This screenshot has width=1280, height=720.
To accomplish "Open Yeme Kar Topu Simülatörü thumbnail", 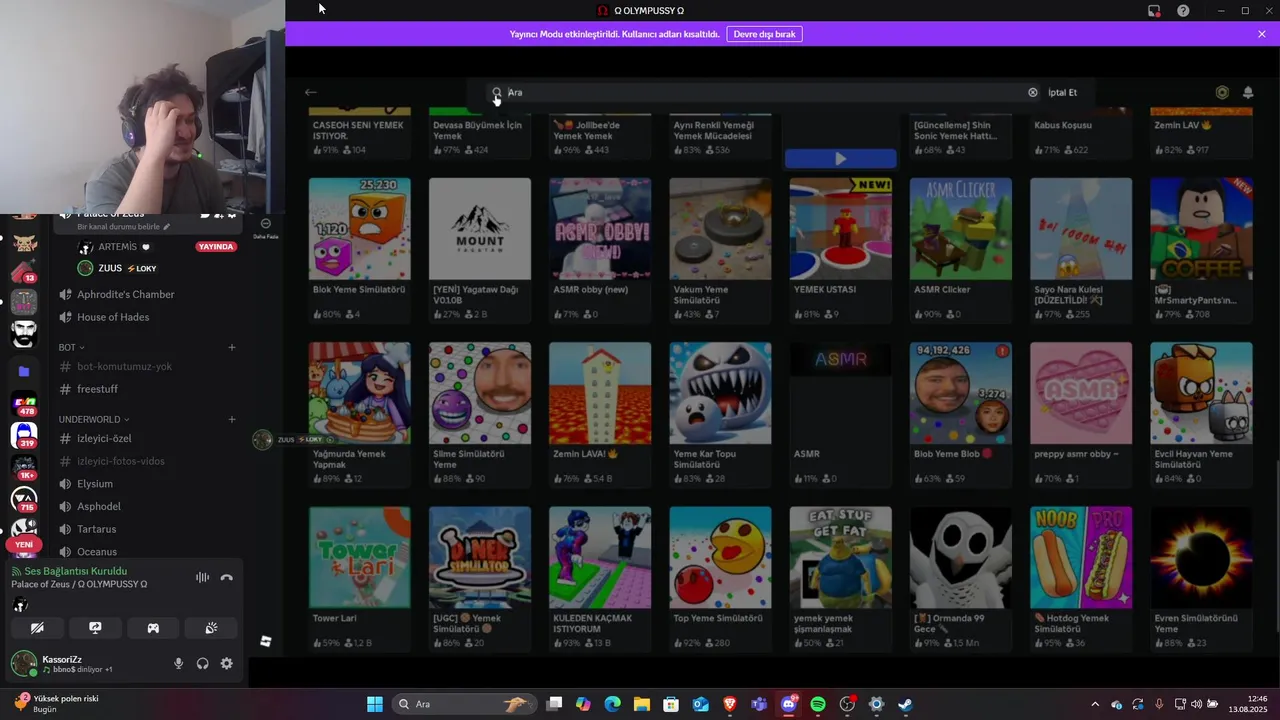I will pyautogui.click(x=720, y=393).
